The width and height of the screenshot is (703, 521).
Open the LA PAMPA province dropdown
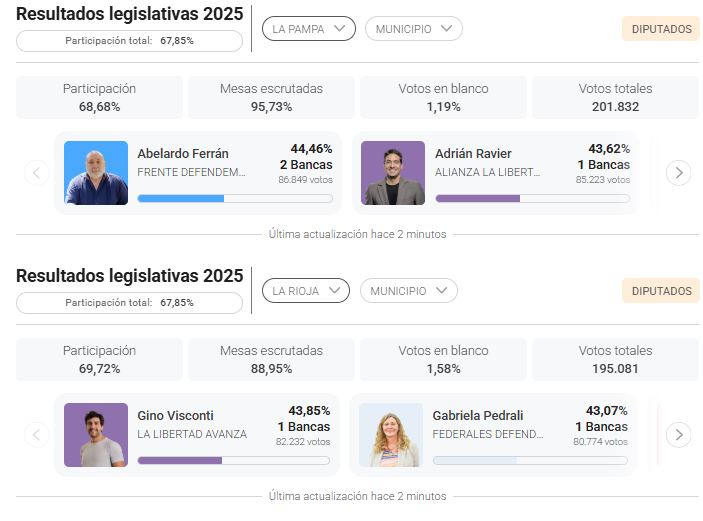coord(309,29)
